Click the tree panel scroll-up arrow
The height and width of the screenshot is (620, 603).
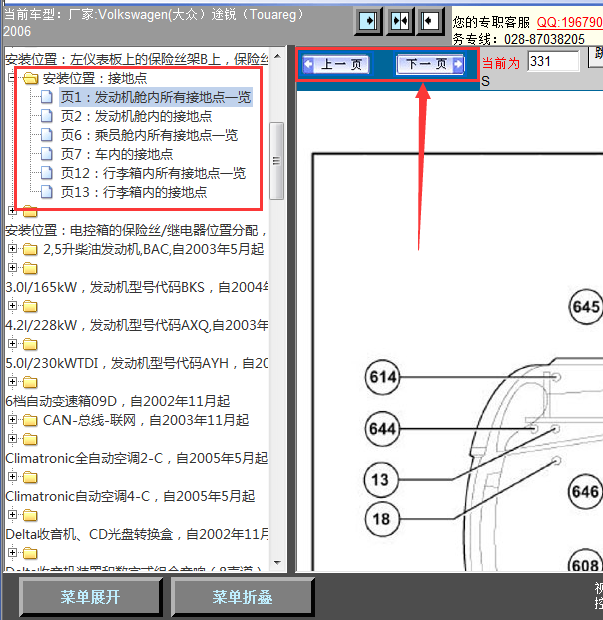point(277,56)
